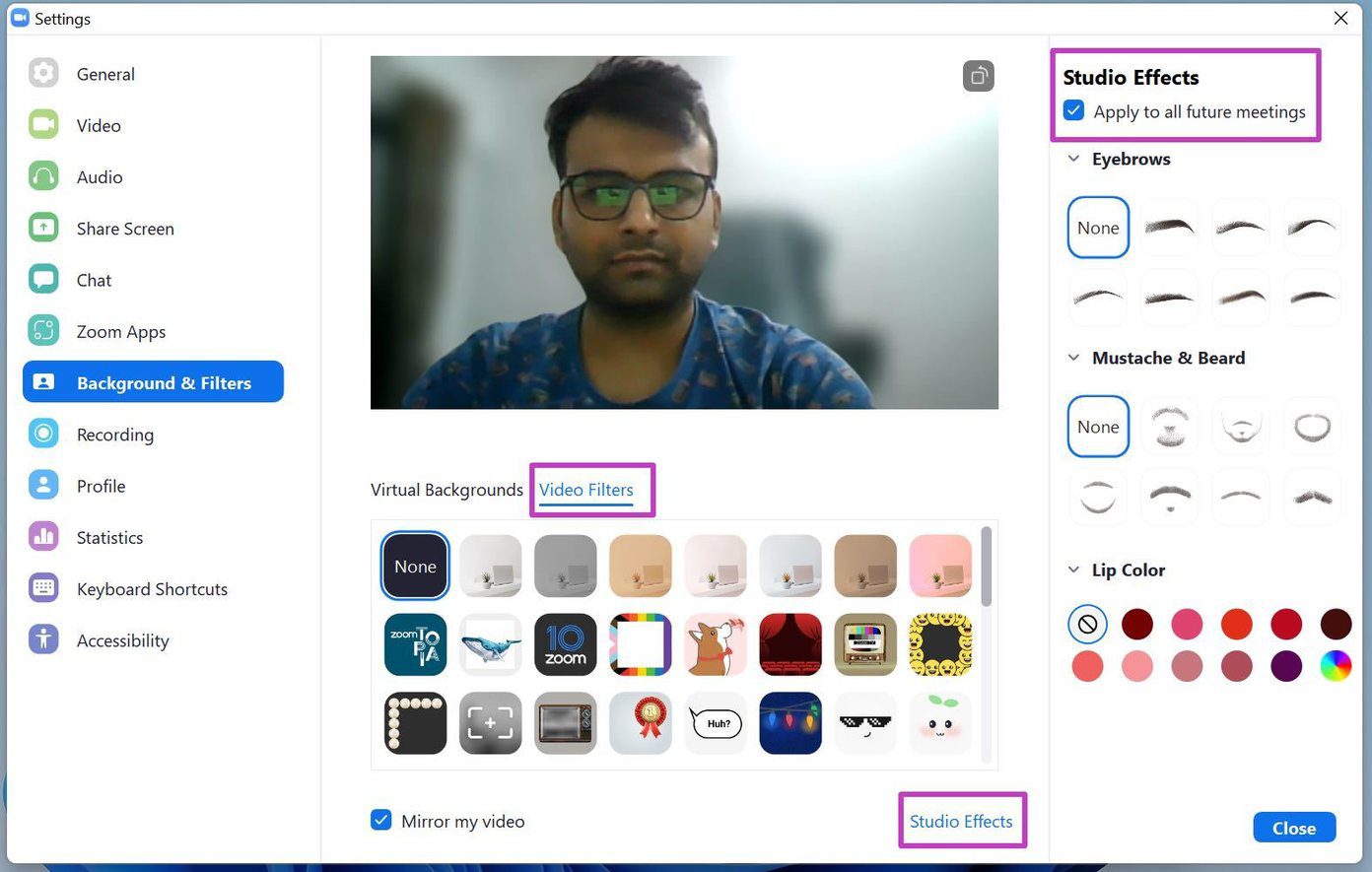
Task: Select the rainbow frame video filter
Action: click(641, 644)
